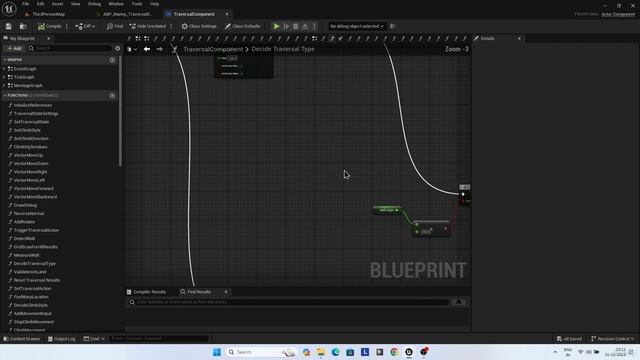The width and height of the screenshot is (640, 360).
Task: Click icon next to debug object dropdown
Action: coord(393,26)
